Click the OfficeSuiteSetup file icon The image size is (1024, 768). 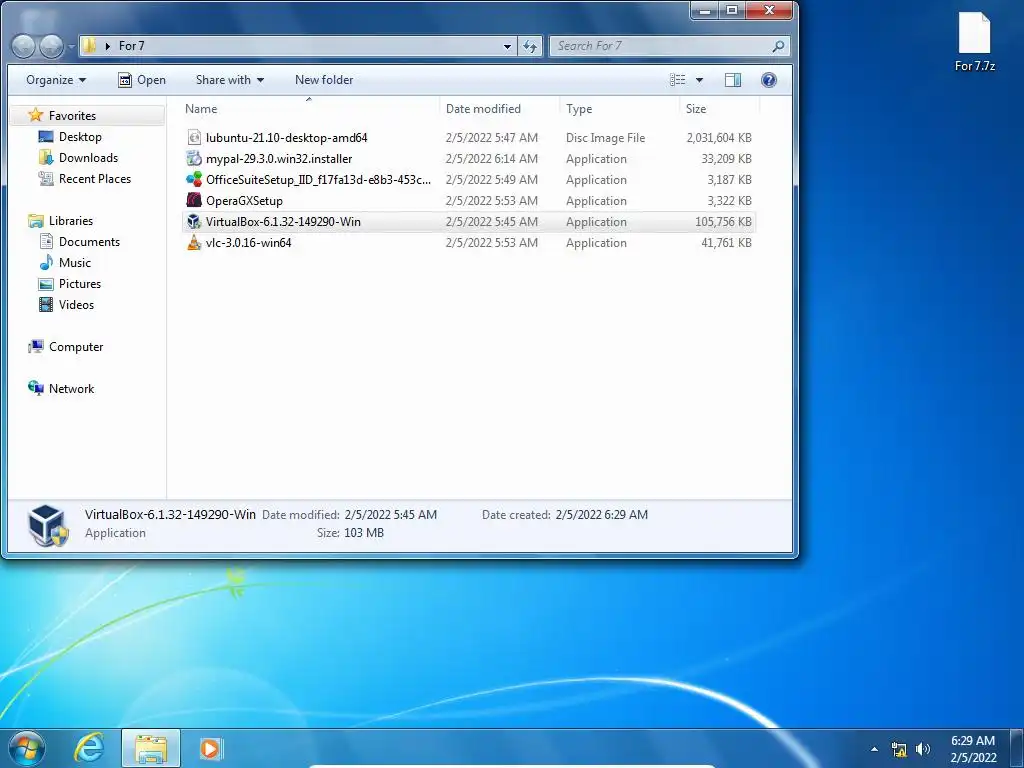[194, 179]
